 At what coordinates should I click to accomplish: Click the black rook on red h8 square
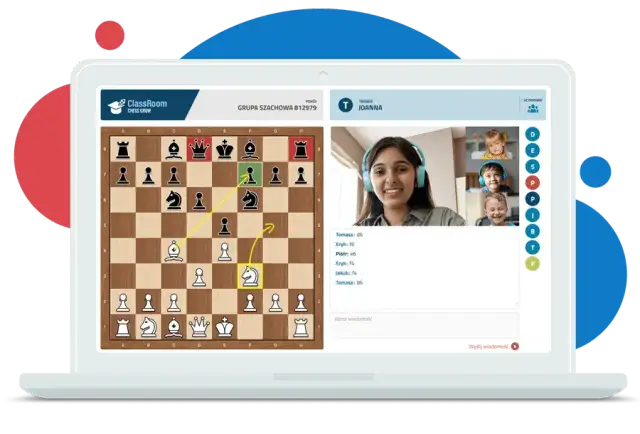tap(300, 149)
